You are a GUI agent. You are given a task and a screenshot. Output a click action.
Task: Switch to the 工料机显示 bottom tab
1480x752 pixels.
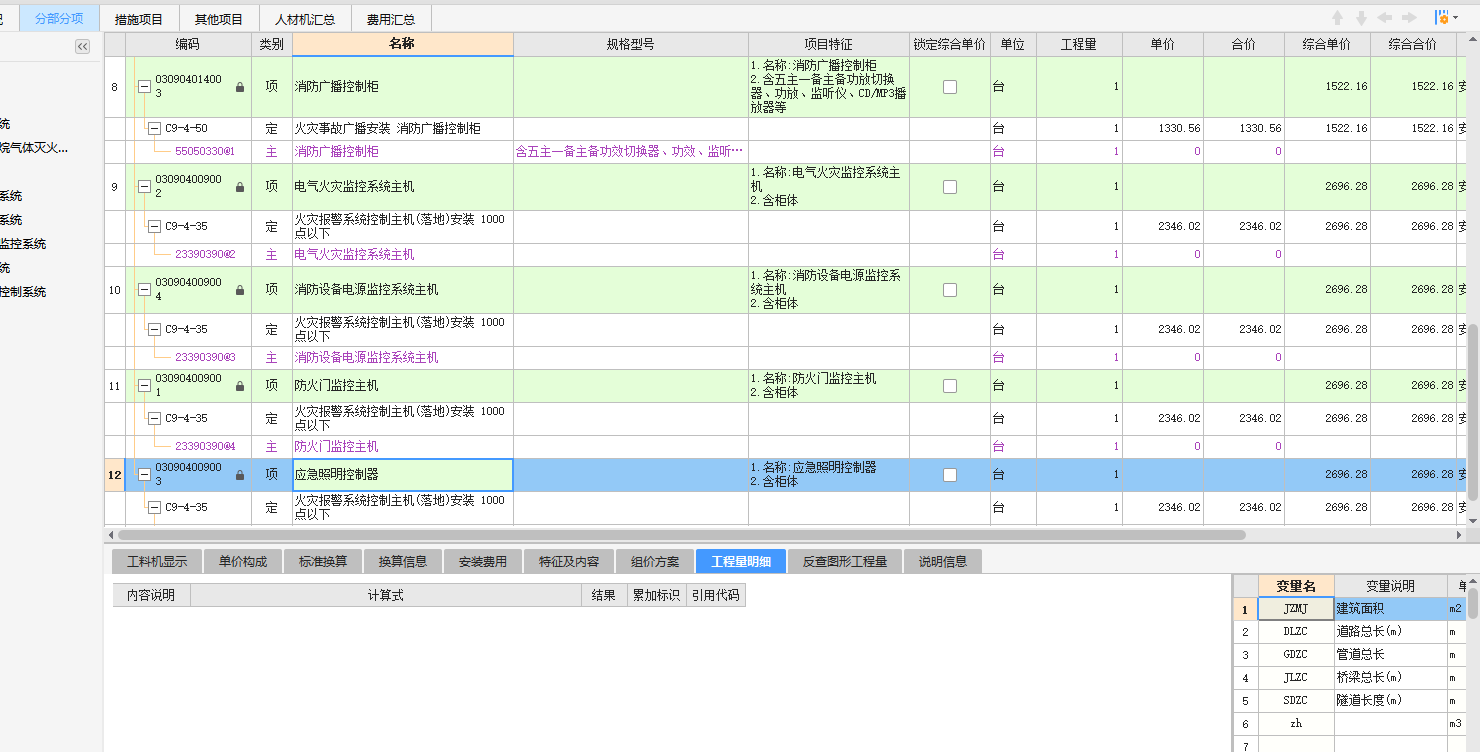click(x=157, y=561)
